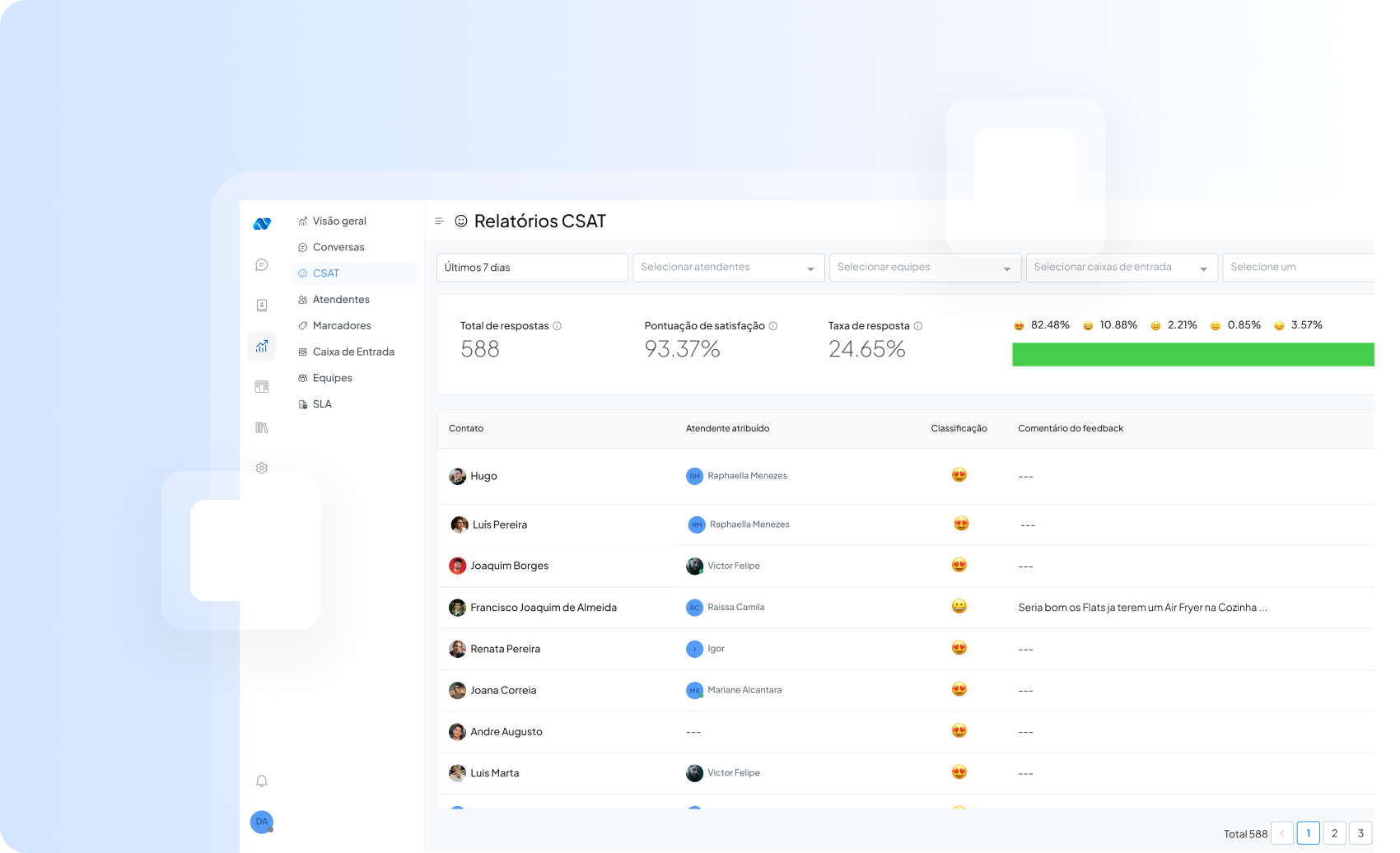1400x853 pixels.
Task: Open the Últimos 7 dias date filter
Action: tap(531, 268)
